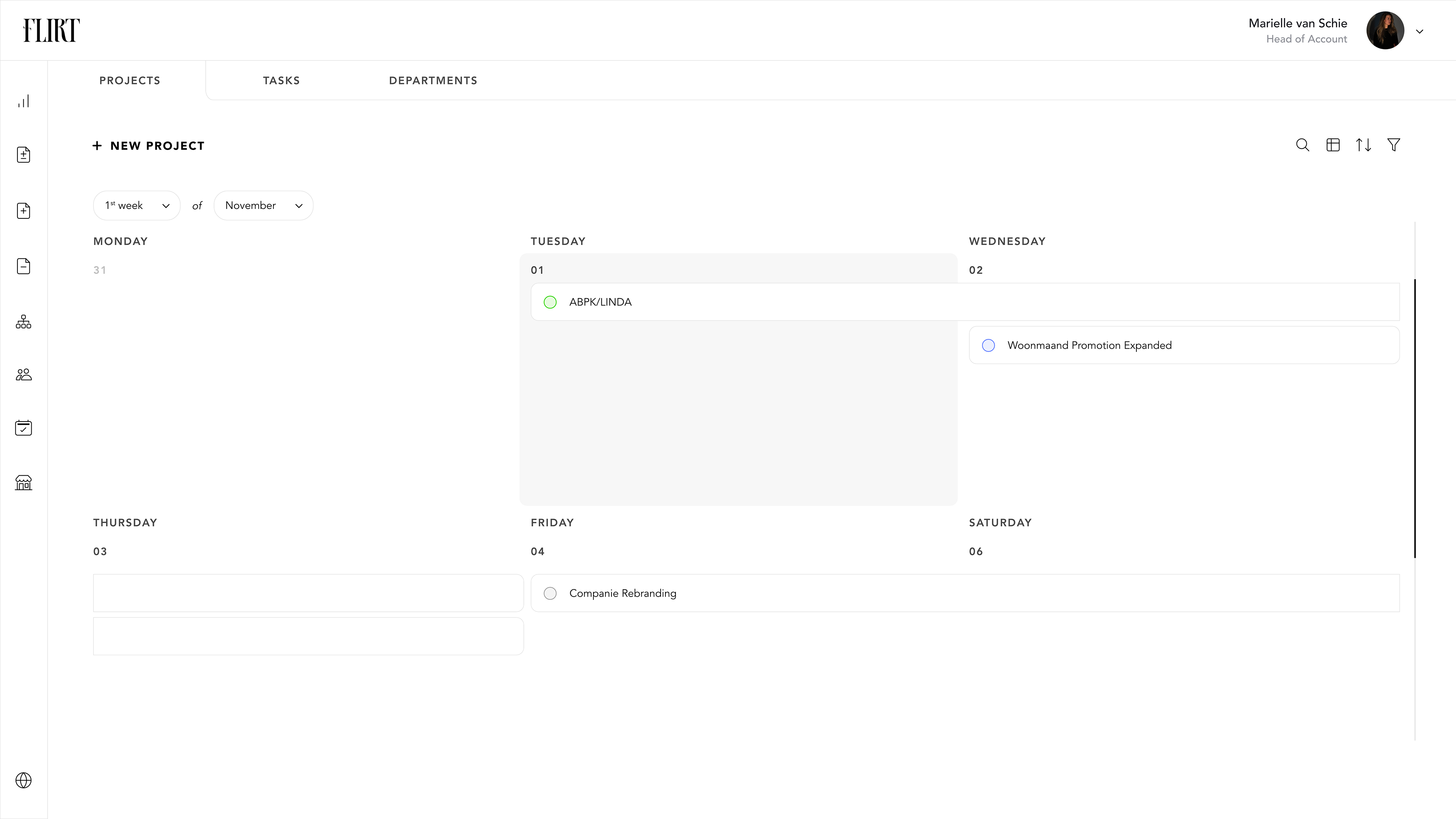Switch layout with table view icon
Viewport: 1456px width, 819px height.
(x=1333, y=145)
